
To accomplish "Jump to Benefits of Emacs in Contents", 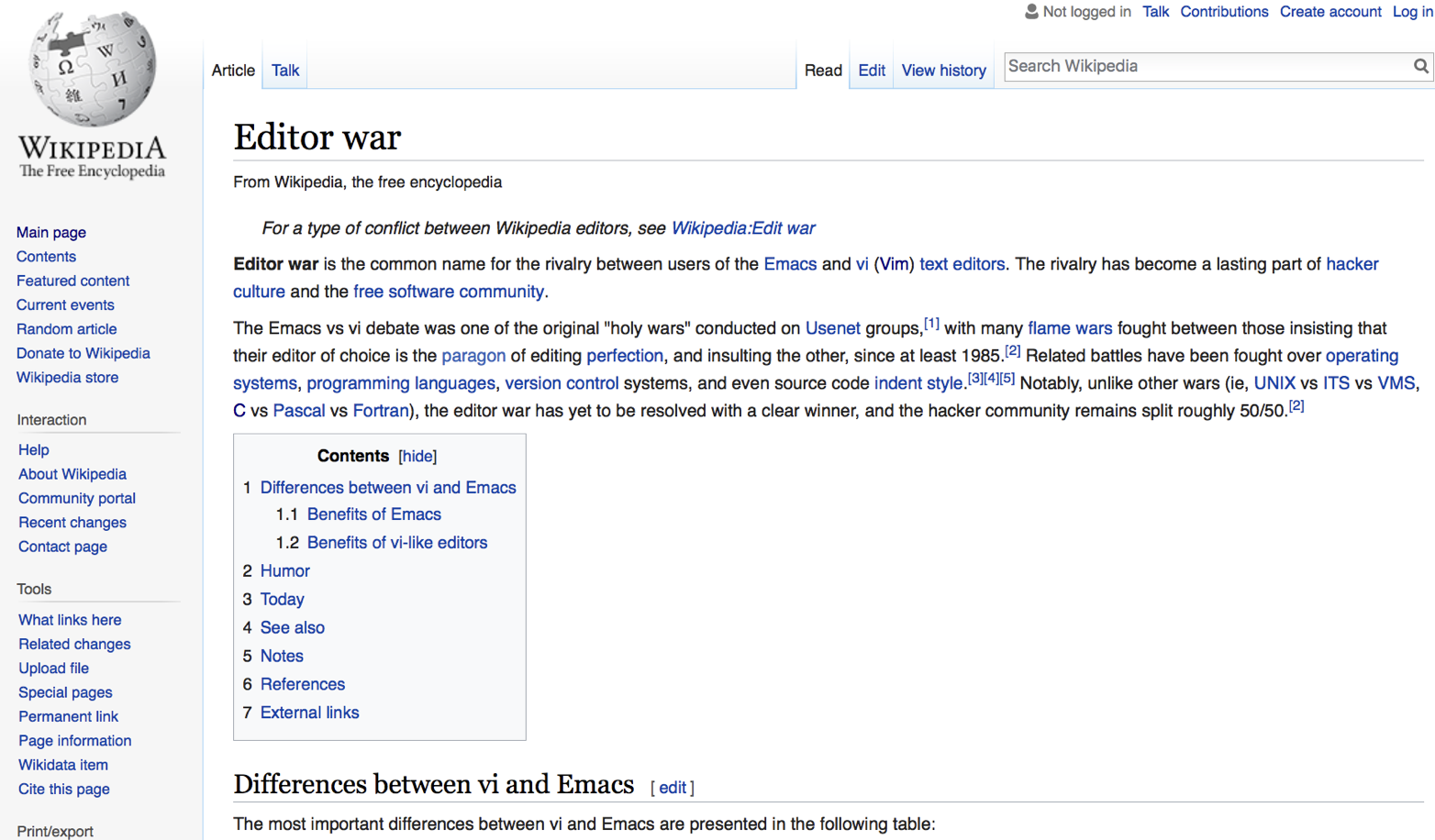I will pyautogui.click(x=373, y=514).
